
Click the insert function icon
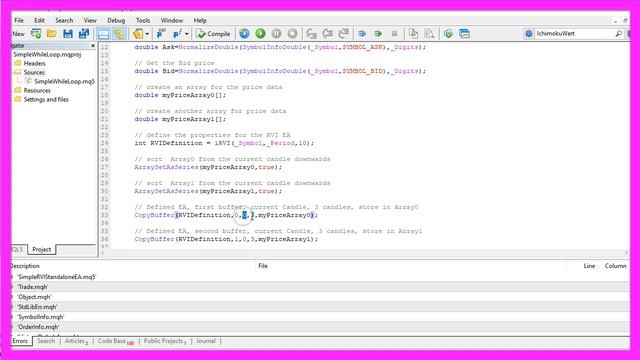(178, 34)
